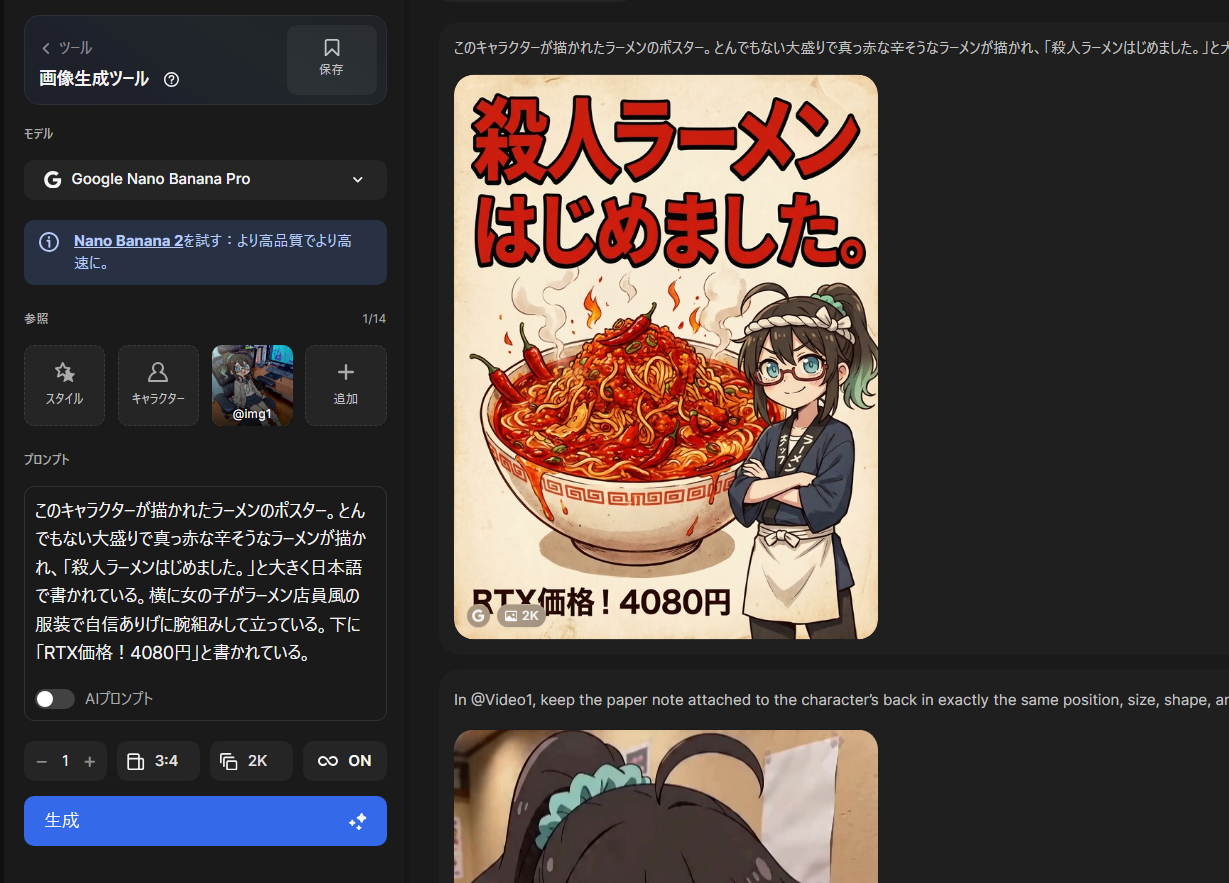This screenshot has width=1229, height=883.
Task: Open the Nano Banana 2 link
Action: [128, 241]
